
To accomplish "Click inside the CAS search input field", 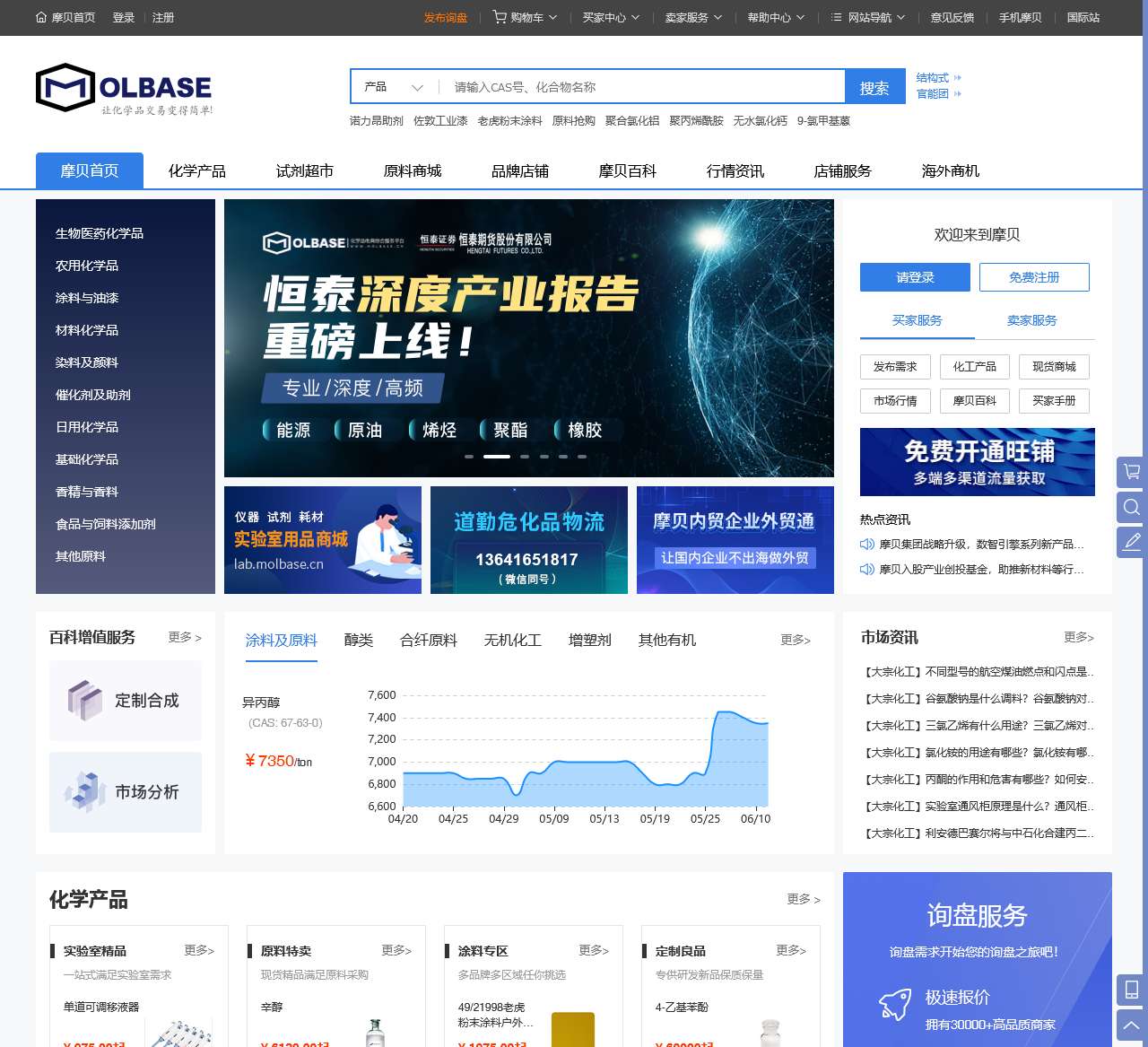I will coord(641,87).
